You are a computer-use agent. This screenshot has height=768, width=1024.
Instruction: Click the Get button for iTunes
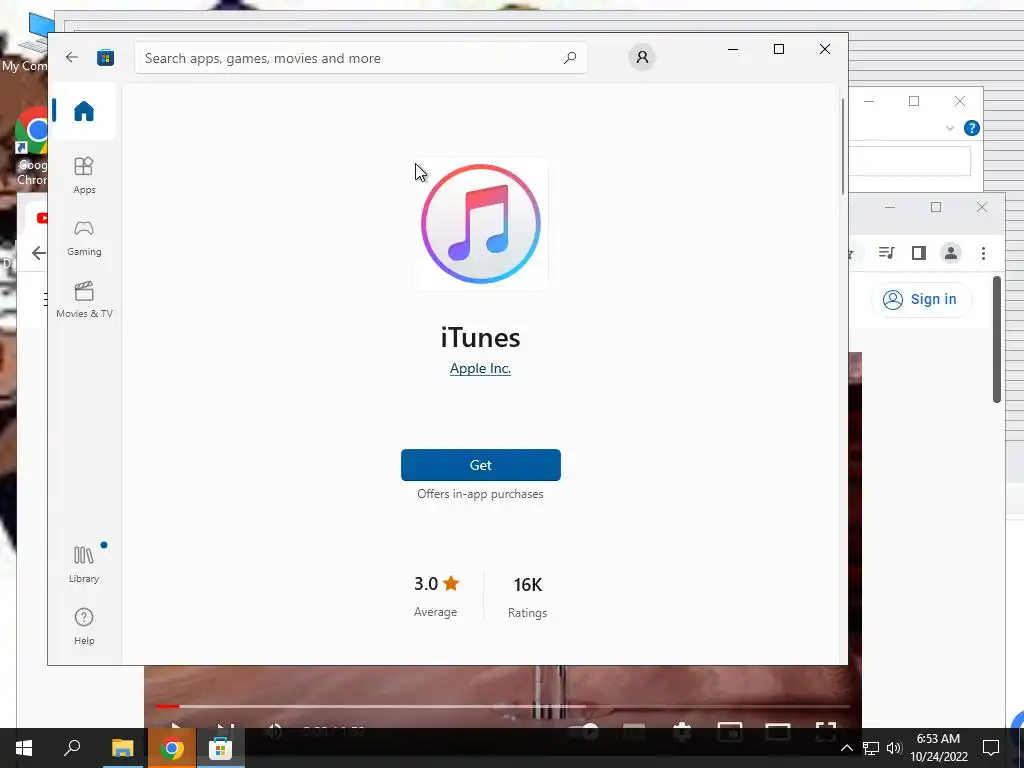pyautogui.click(x=481, y=465)
